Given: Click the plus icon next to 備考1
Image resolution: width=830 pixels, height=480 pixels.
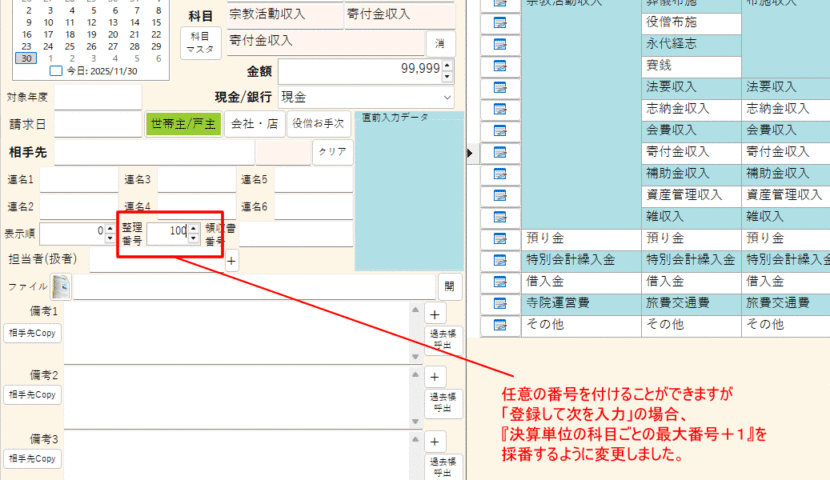Looking at the screenshot, I should point(435,313).
